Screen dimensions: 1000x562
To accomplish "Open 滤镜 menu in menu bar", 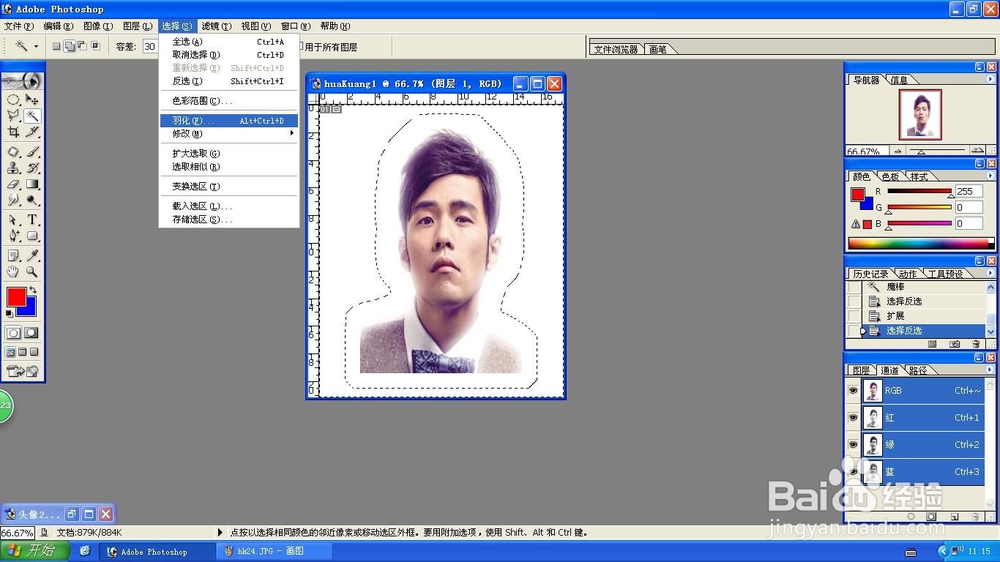I will click(216, 26).
